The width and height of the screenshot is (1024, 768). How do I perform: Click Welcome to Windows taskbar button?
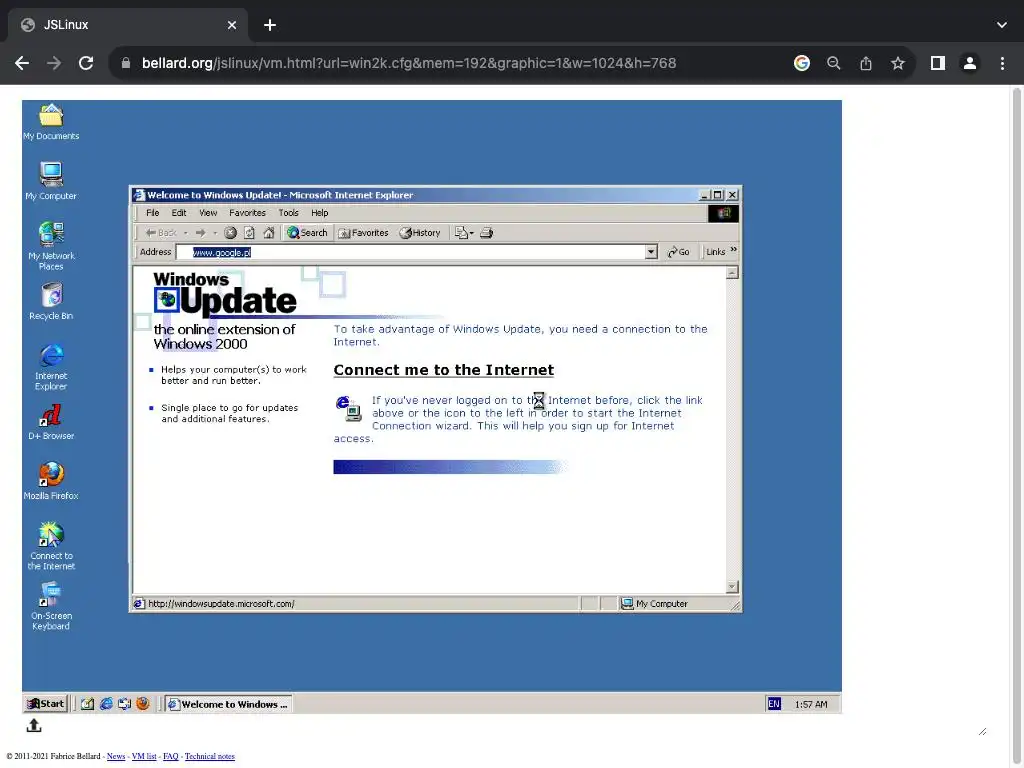point(228,704)
